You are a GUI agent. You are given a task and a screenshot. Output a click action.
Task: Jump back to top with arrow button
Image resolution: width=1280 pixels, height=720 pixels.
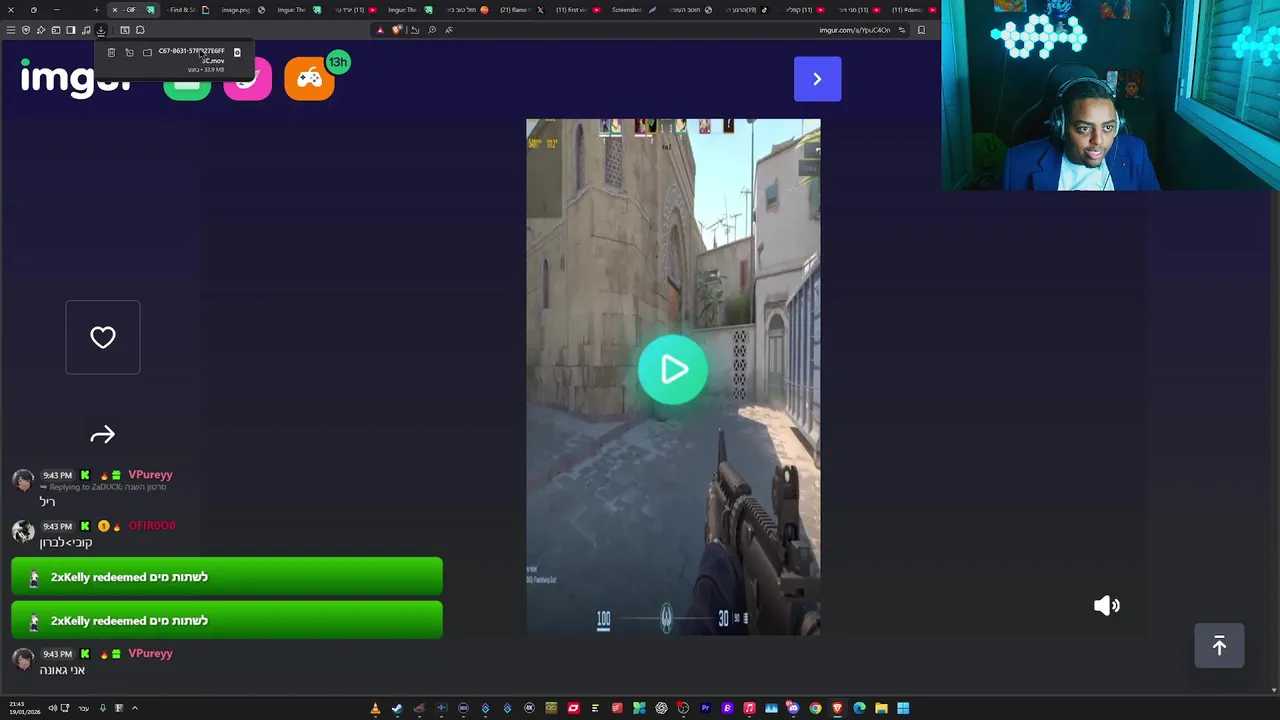[1219, 646]
